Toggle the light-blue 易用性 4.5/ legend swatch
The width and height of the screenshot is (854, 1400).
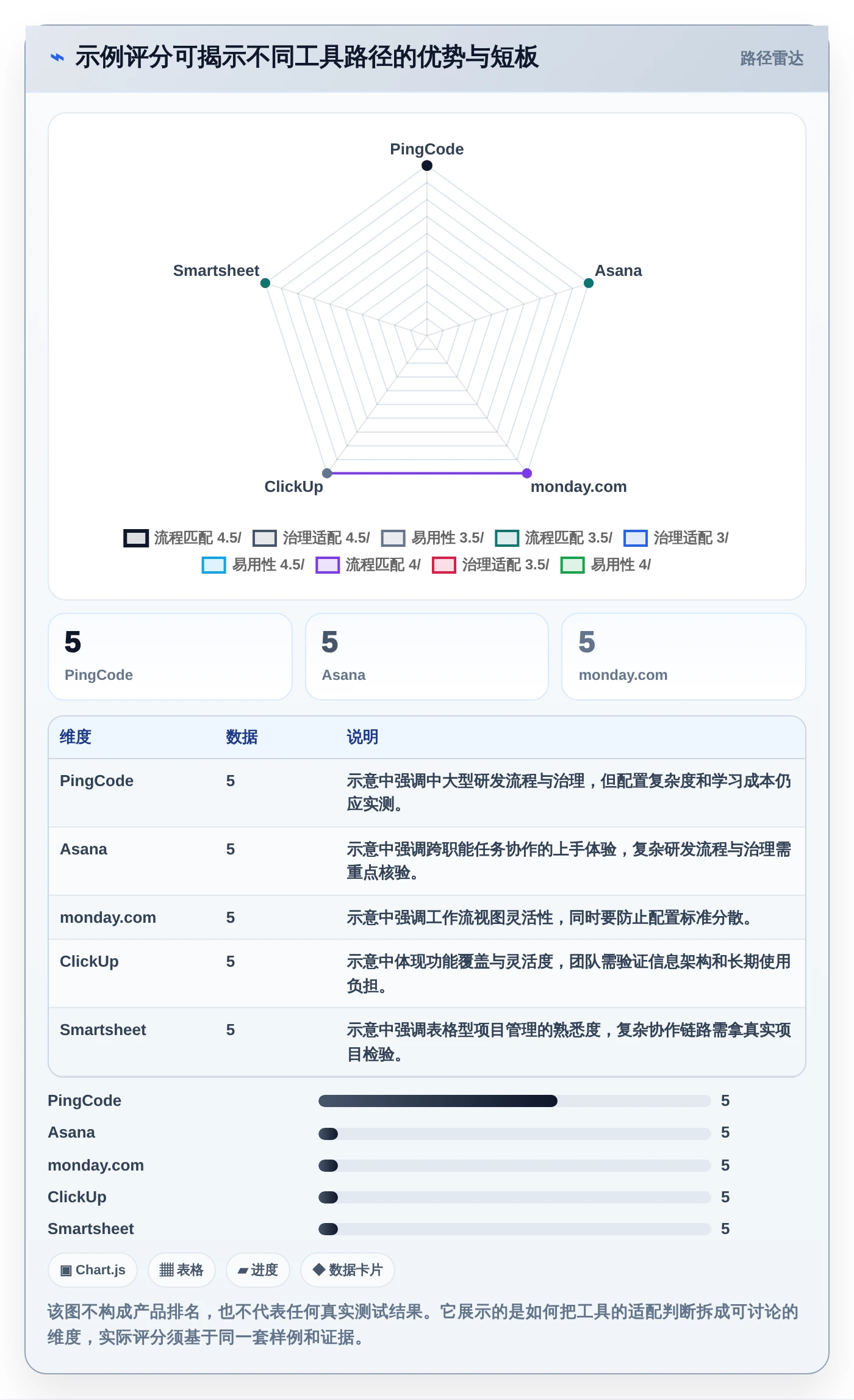[x=214, y=565]
